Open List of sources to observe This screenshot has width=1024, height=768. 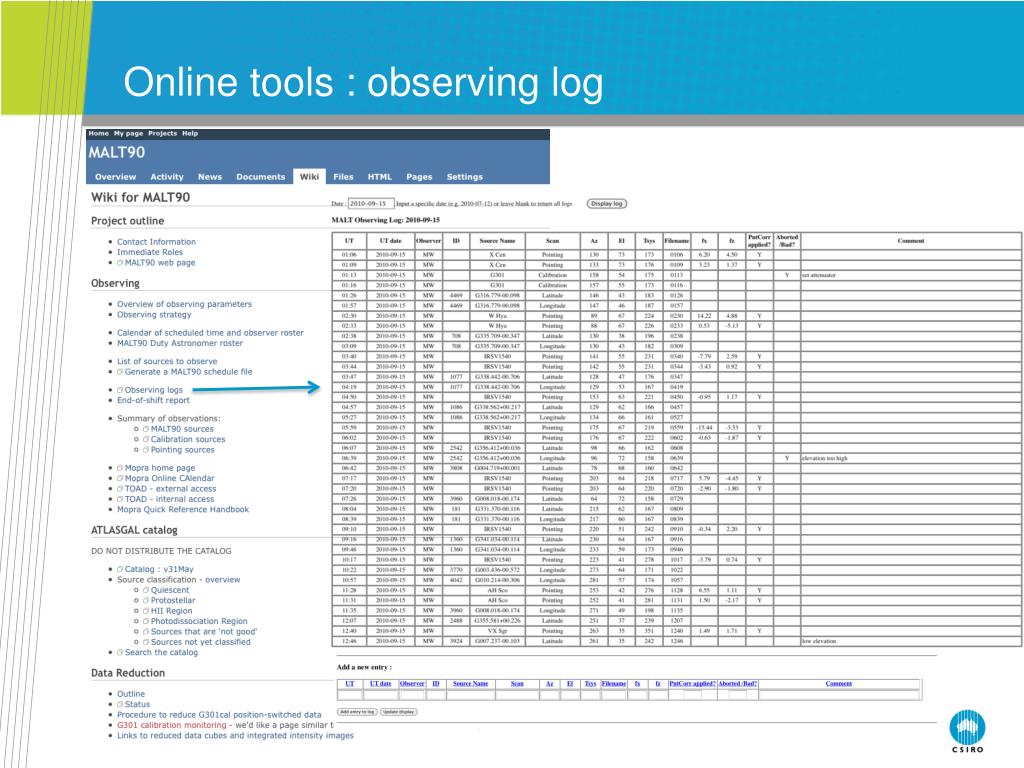pos(167,361)
